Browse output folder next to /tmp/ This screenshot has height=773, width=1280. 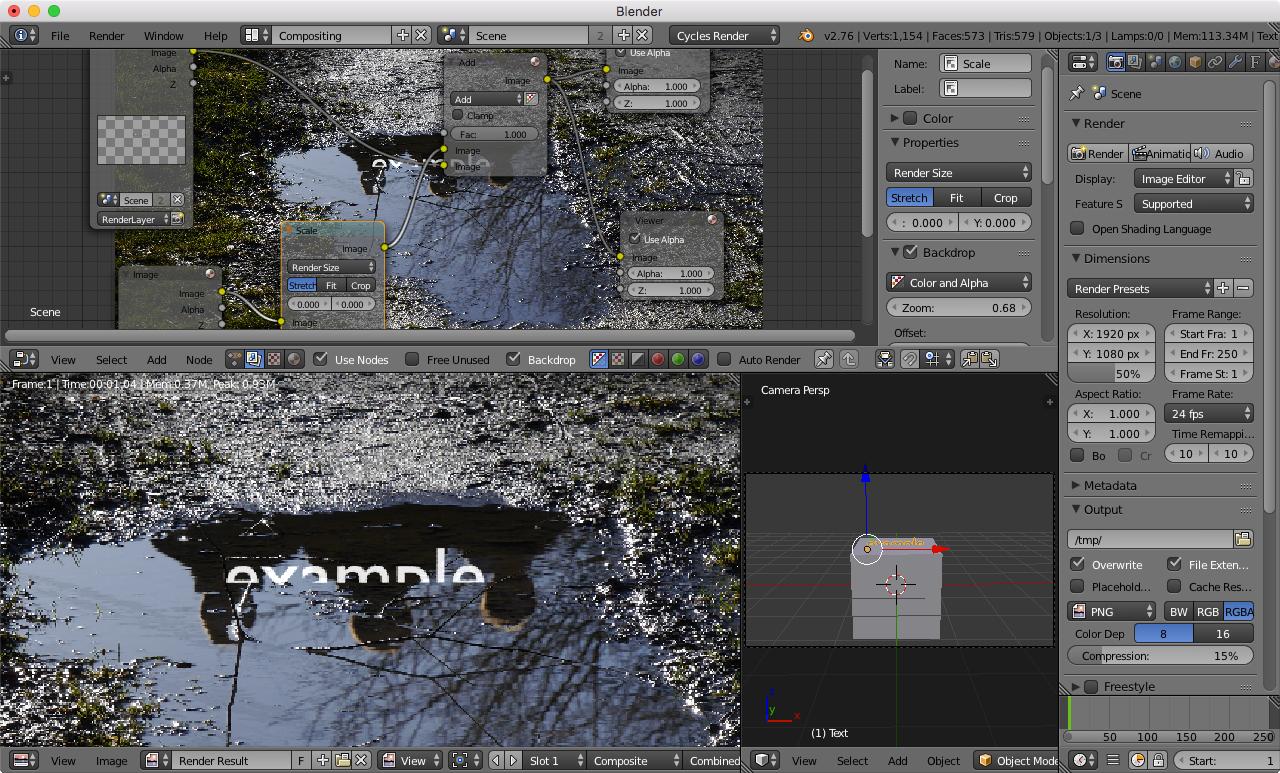point(1243,539)
